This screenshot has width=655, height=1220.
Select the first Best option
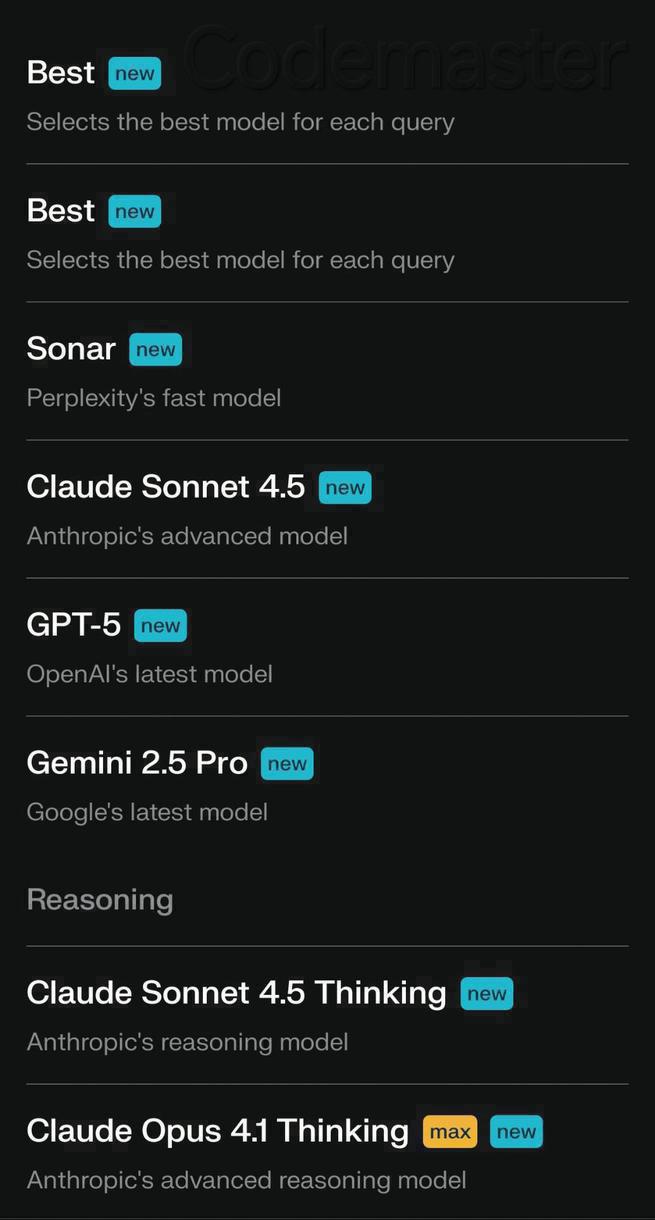(60, 72)
